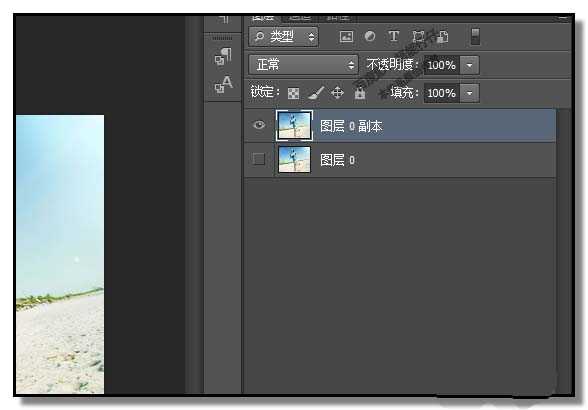
Task: Click the lock all padlock icon
Action: 360,93
